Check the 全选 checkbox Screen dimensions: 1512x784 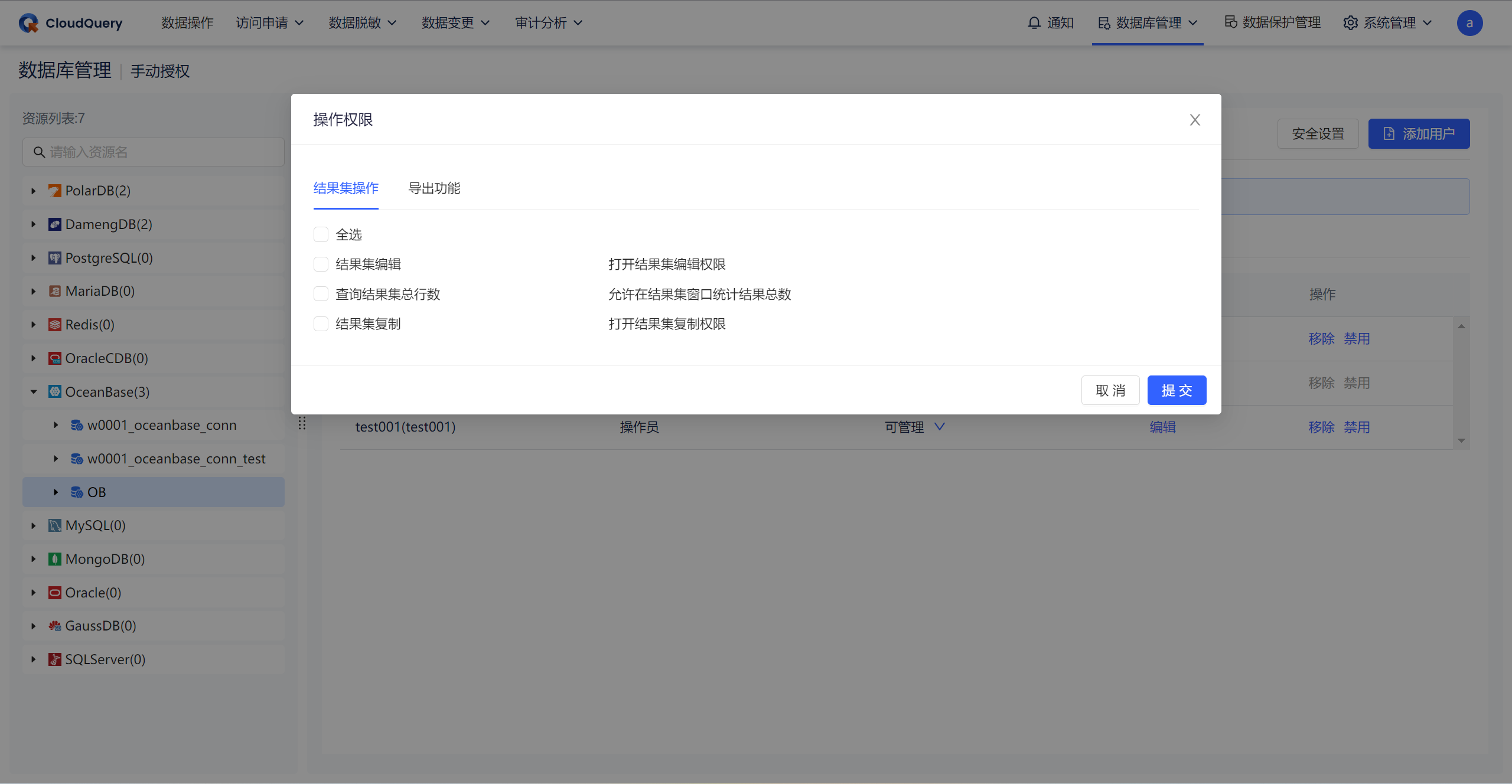pyautogui.click(x=321, y=235)
